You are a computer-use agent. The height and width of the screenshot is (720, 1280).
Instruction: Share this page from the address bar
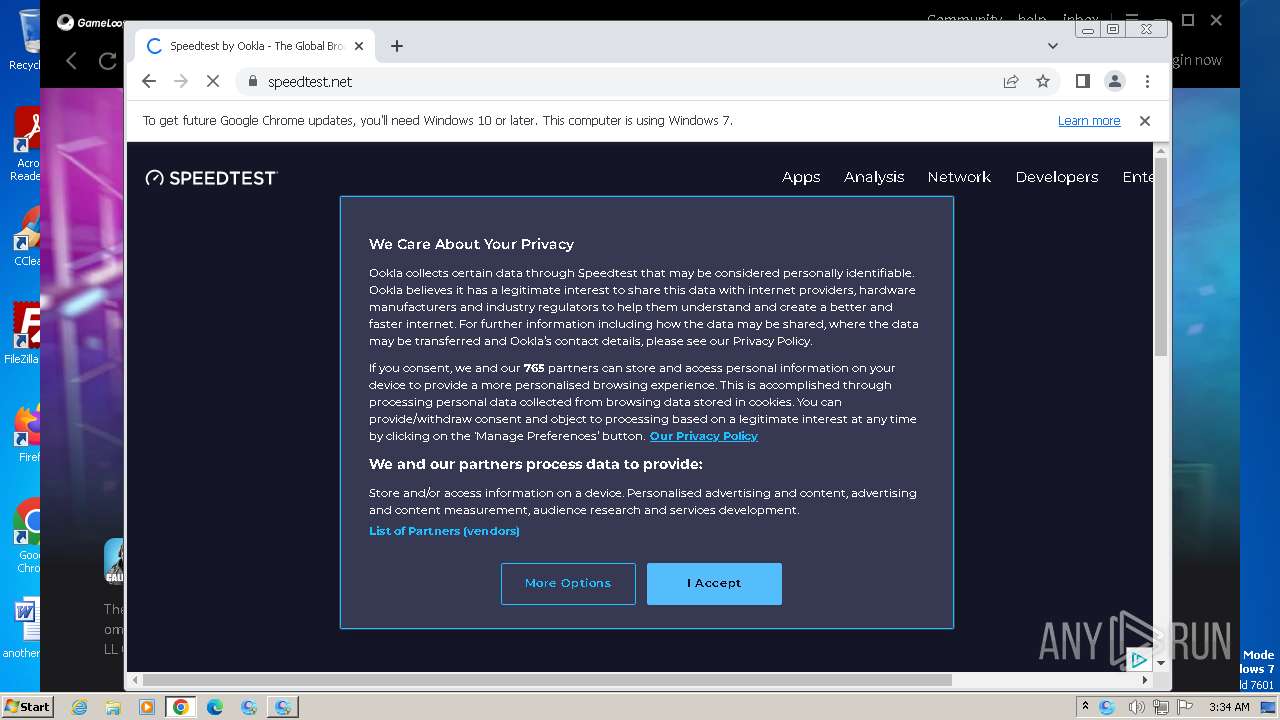coord(1011,81)
